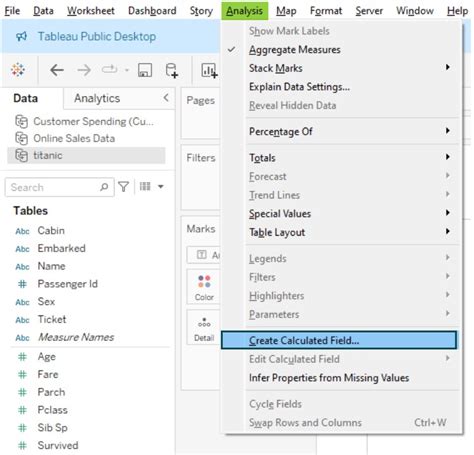Click the Redo forward arrow in toolbar
Image resolution: width=474 pixels, height=455 pixels.
(84, 70)
